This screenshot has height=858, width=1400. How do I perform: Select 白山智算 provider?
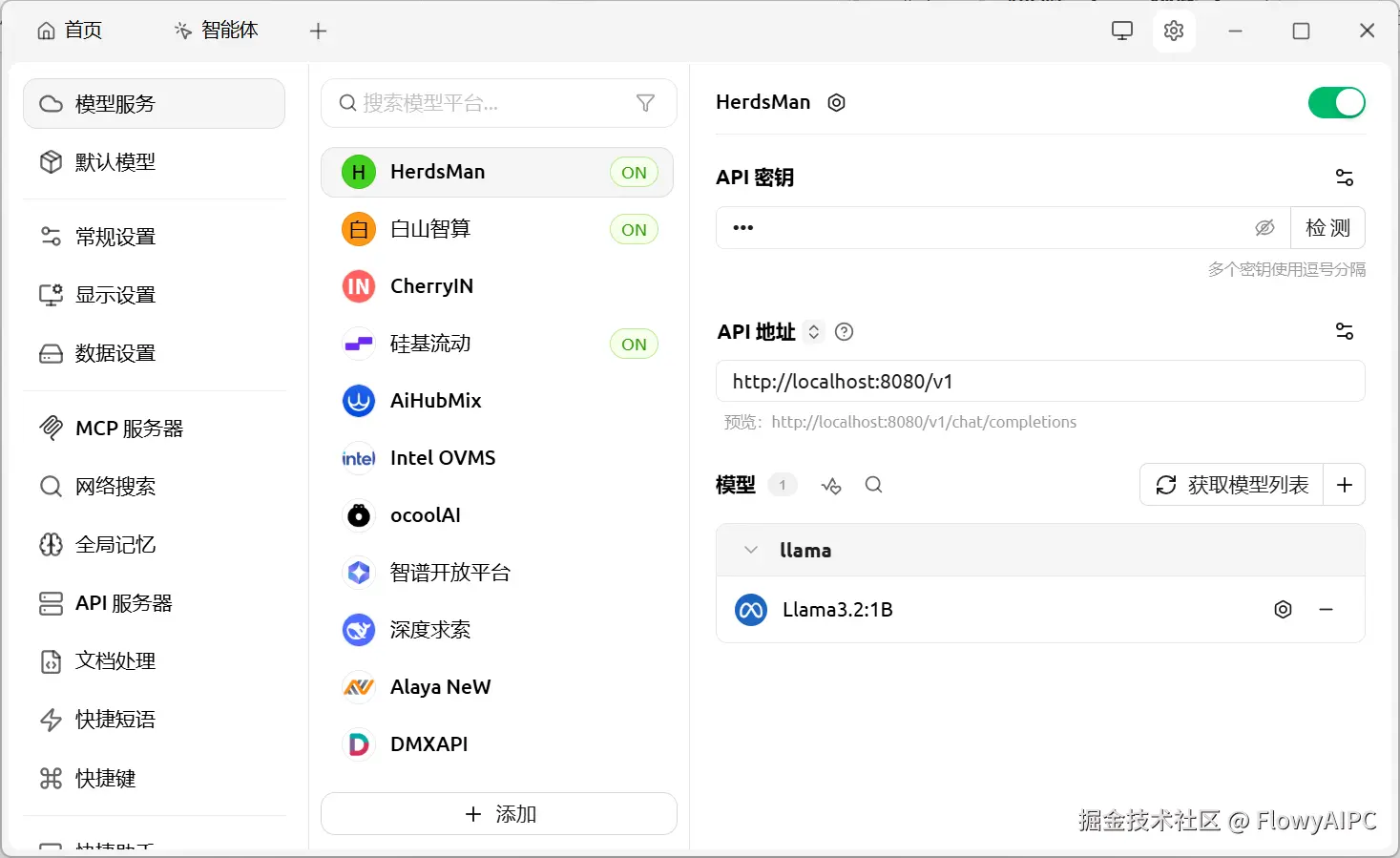click(497, 229)
